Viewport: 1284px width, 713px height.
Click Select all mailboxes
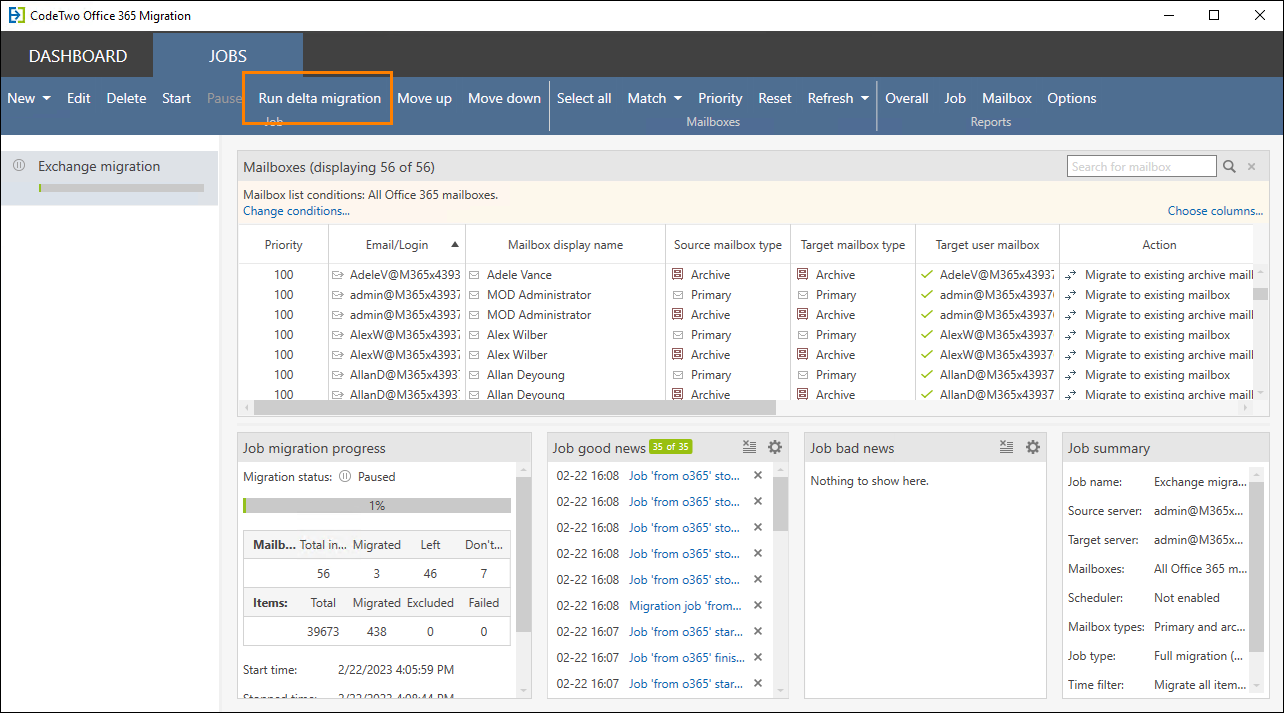point(584,98)
